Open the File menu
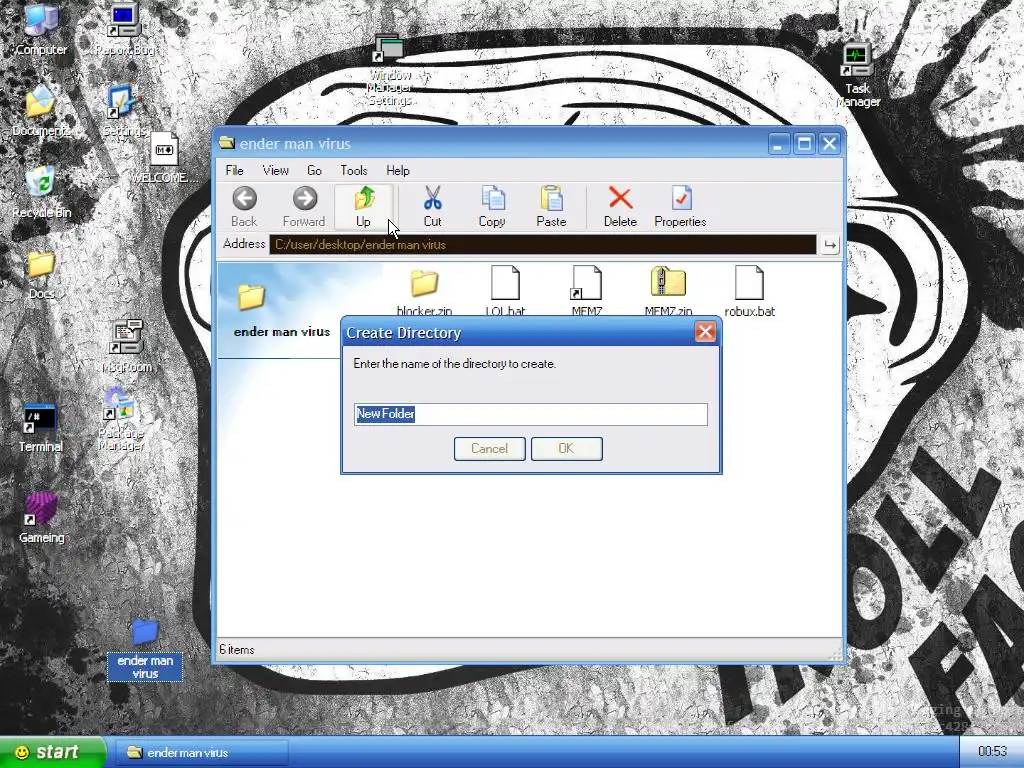 click(234, 170)
